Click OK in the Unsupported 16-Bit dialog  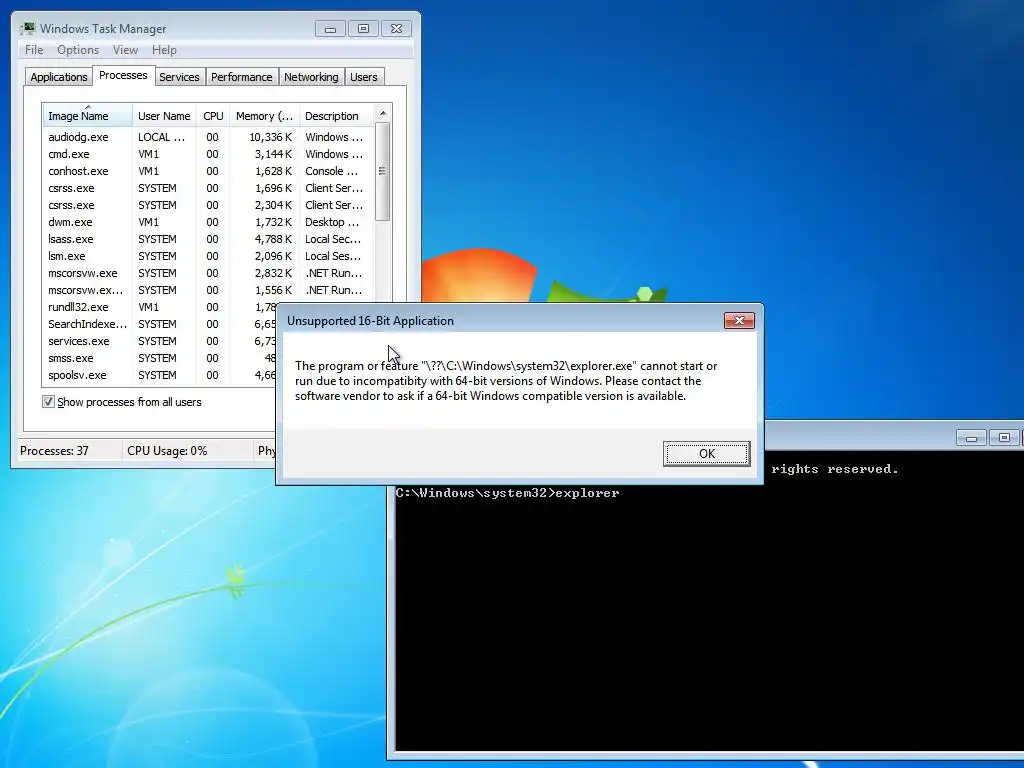point(706,453)
